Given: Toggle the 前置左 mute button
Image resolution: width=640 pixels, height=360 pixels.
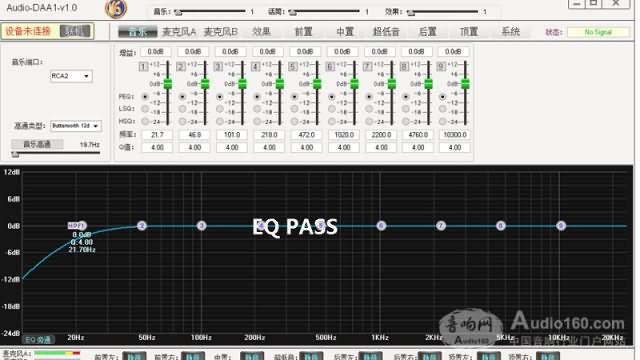Looking at the screenshot, I should click(134, 356).
